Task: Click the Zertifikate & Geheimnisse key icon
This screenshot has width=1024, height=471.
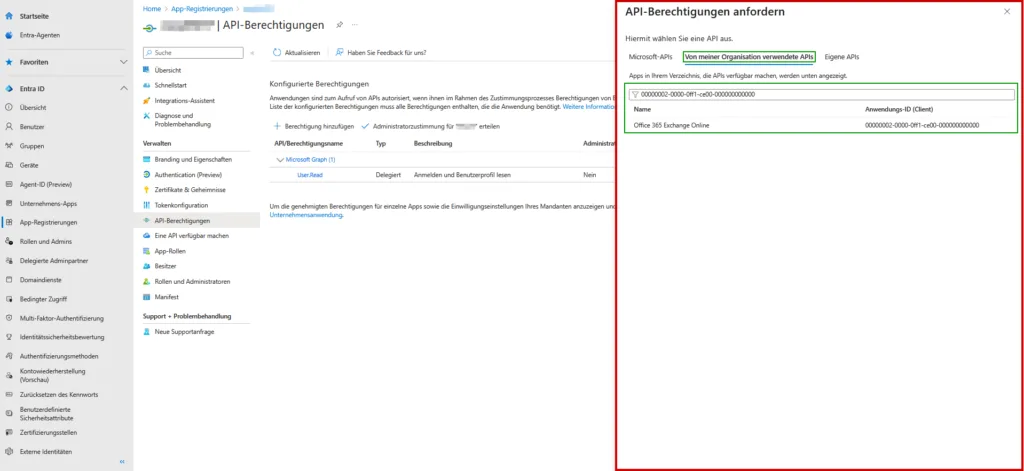Action: pos(147,190)
